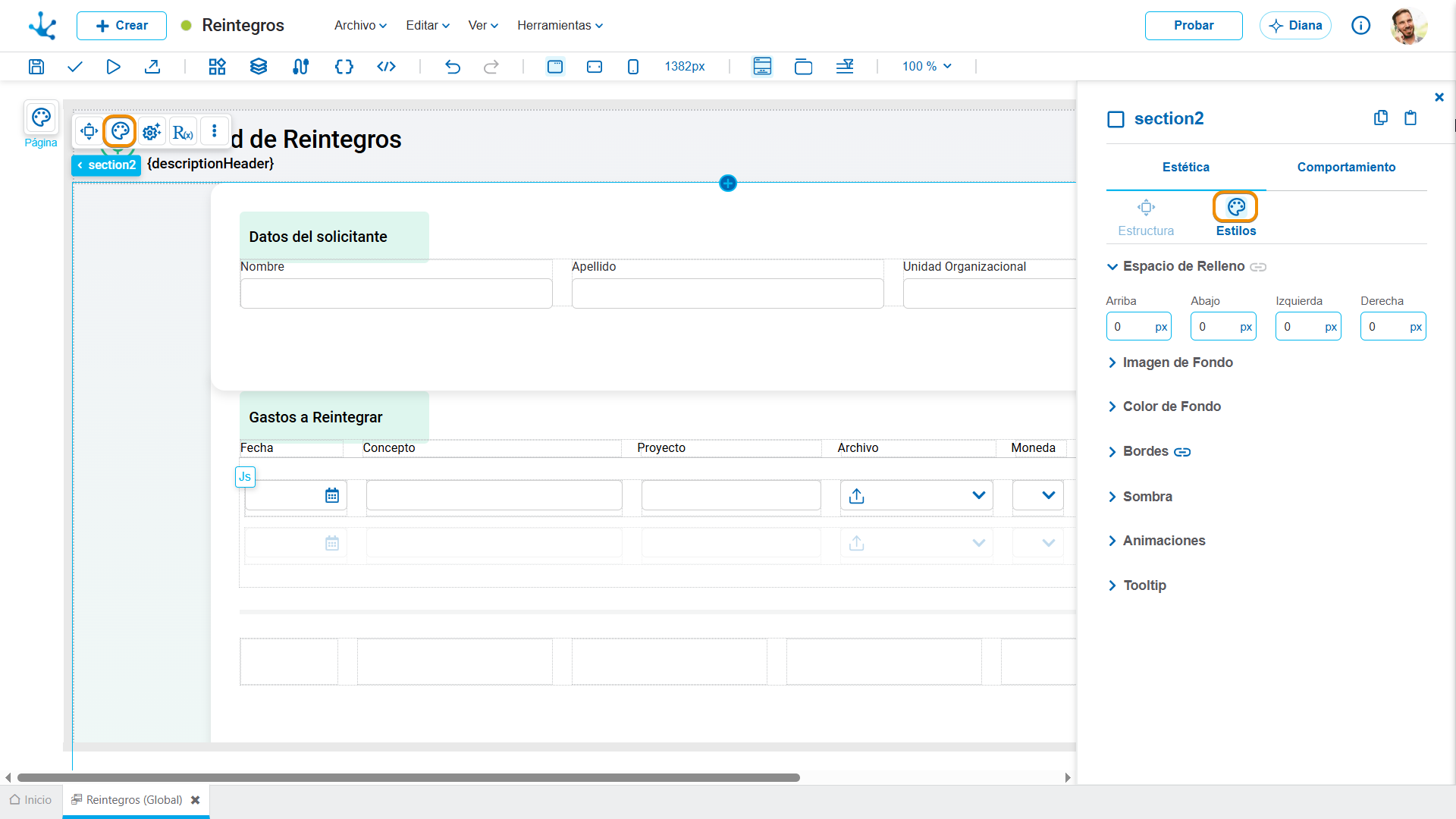This screenshot has width=1456, height=819.
Task: Open the Página palette icon
Action: pyautogui.click(x=41, y=118)
